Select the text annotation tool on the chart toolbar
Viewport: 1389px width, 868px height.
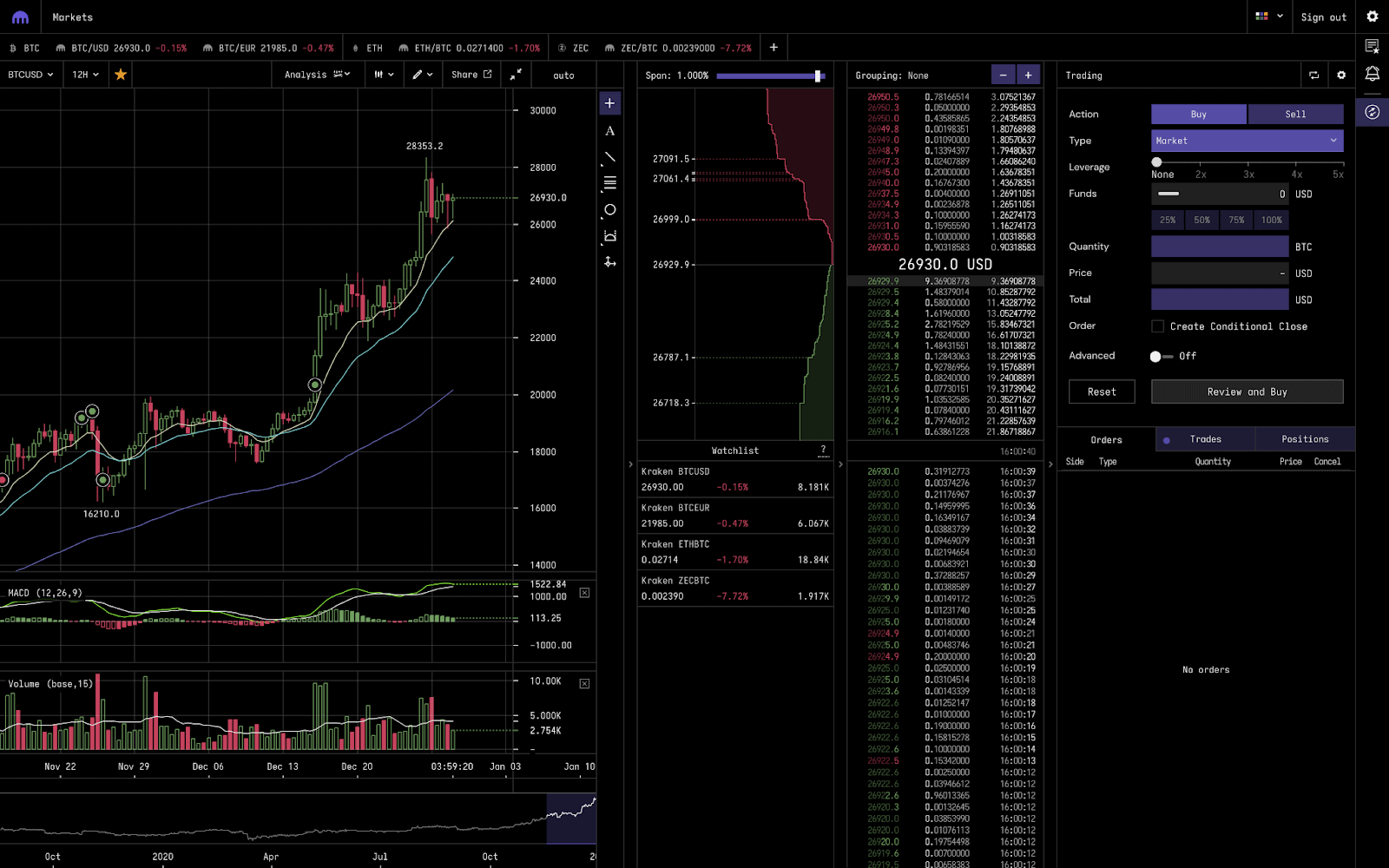pos(610,131)
